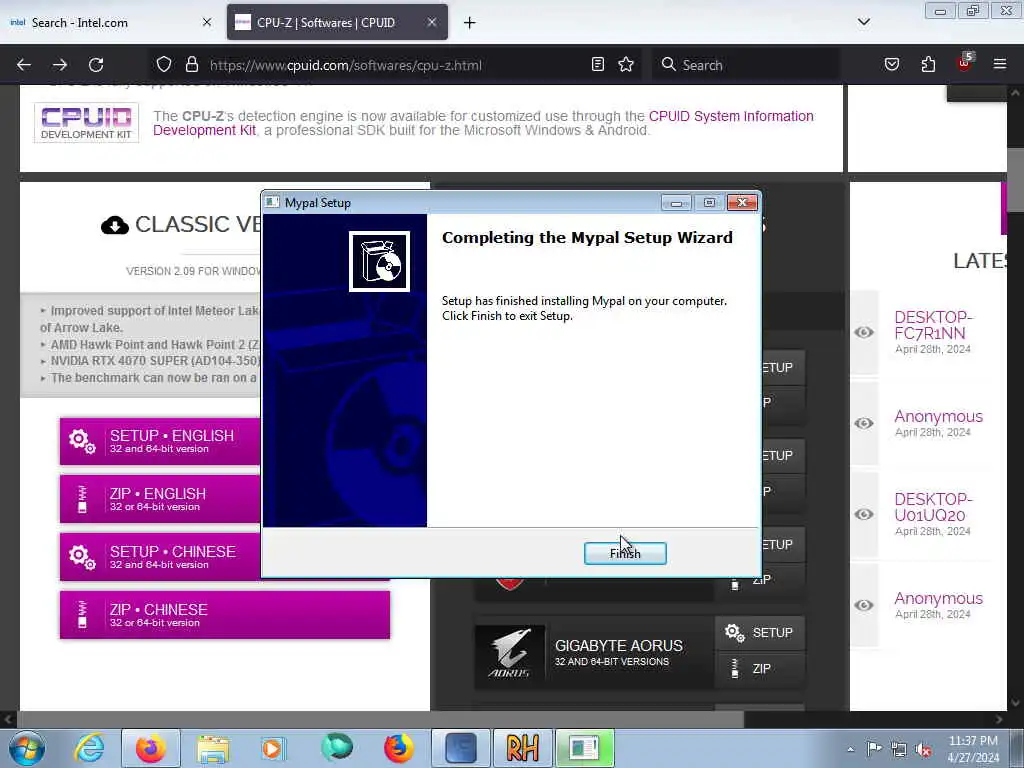Expand the list all tabs chevron
The image size is (1024, 768).
point(863,22)
